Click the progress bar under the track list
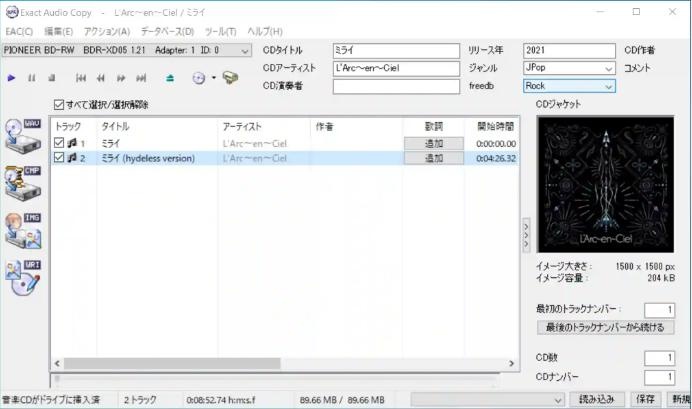The height and width of the screenshot is (409, 692). click(x=276, y=379)
